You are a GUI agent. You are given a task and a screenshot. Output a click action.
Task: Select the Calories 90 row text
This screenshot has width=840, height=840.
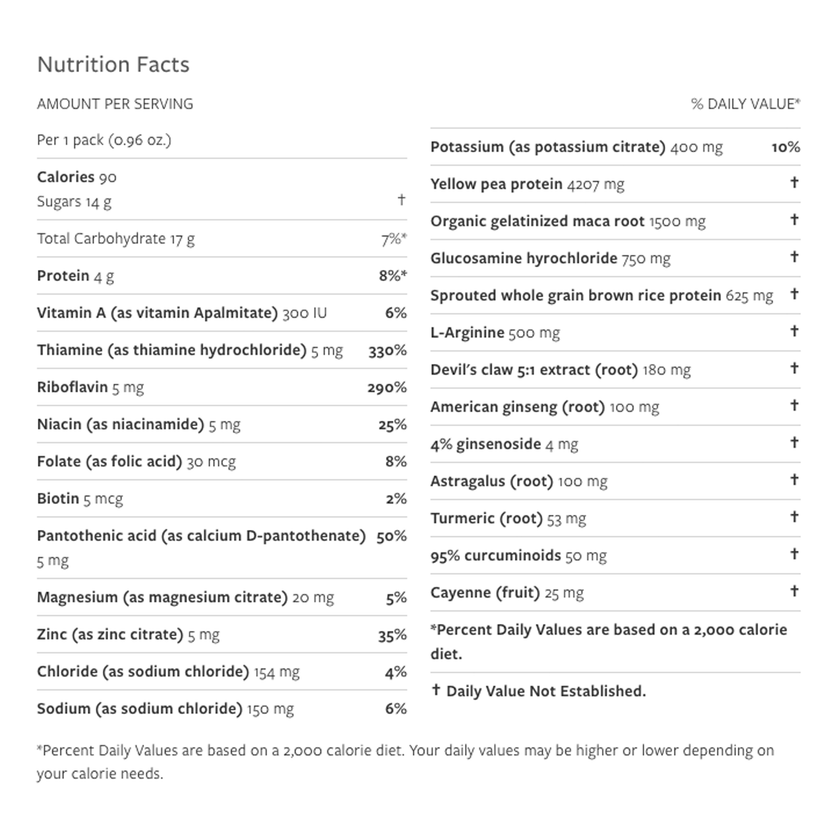coord(77,177)
